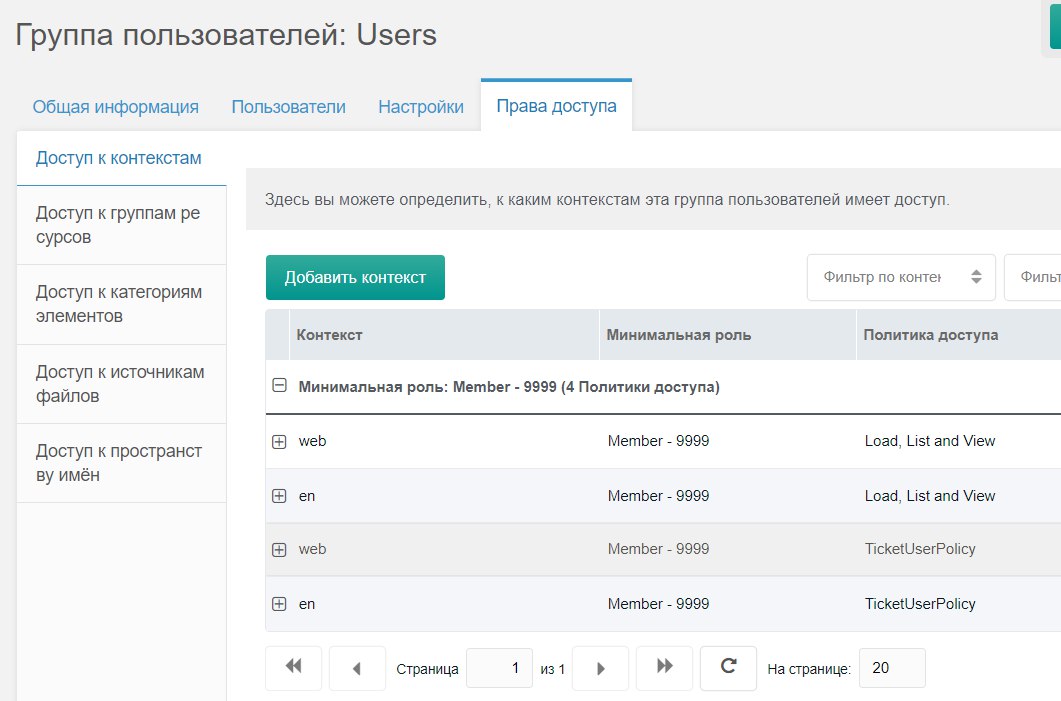Open Доступ к категориям элементов section
Image resolution: width=1061 pixels, height=701 pixels.
pos(121,304)
